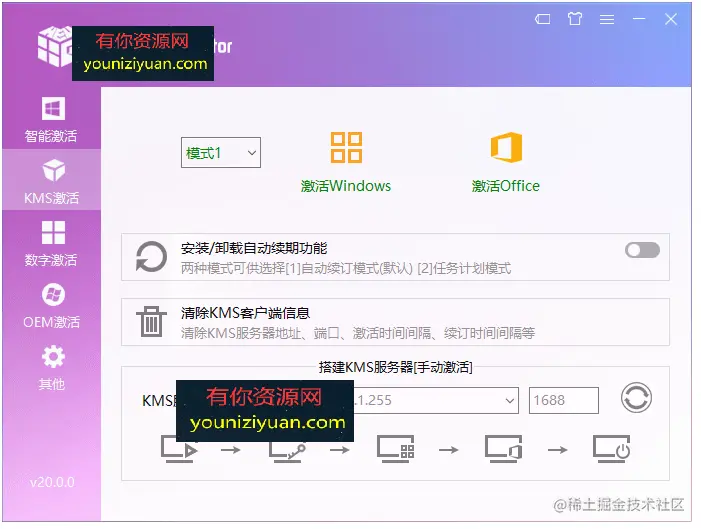
Task: Open the hamburger menu in title bar
Action: click(x=607, y=19)
